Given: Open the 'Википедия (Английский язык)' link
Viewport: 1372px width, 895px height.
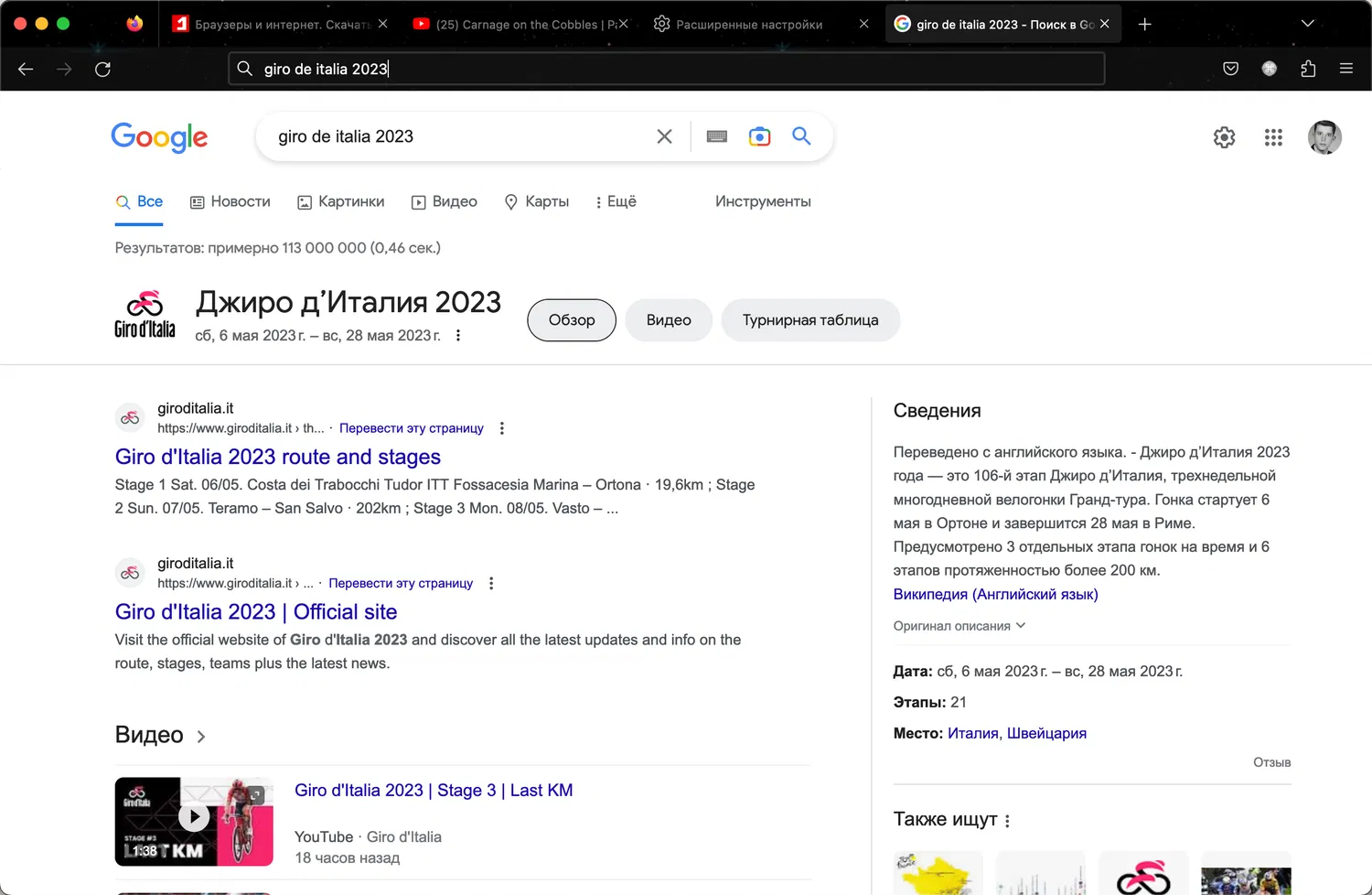Looking at the screenshot, I should pos(996,595).
